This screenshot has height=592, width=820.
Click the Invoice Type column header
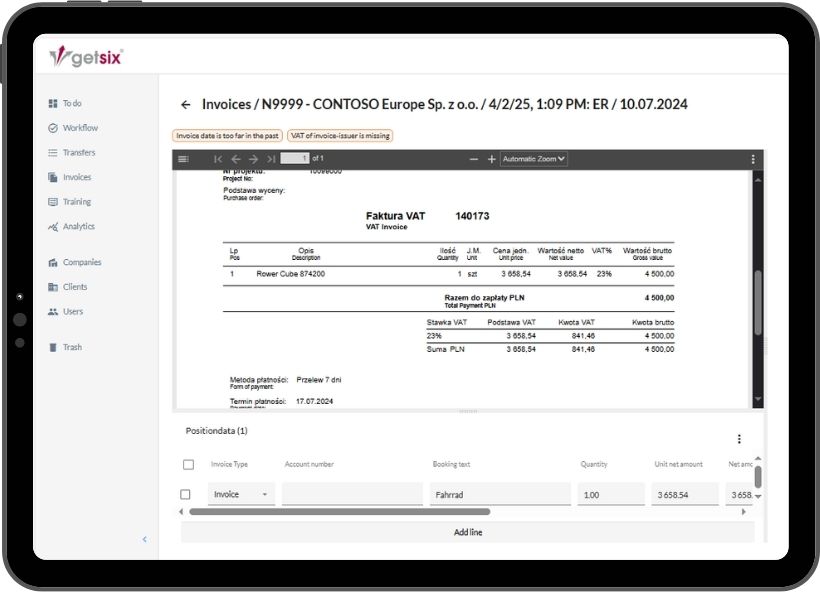229,464
